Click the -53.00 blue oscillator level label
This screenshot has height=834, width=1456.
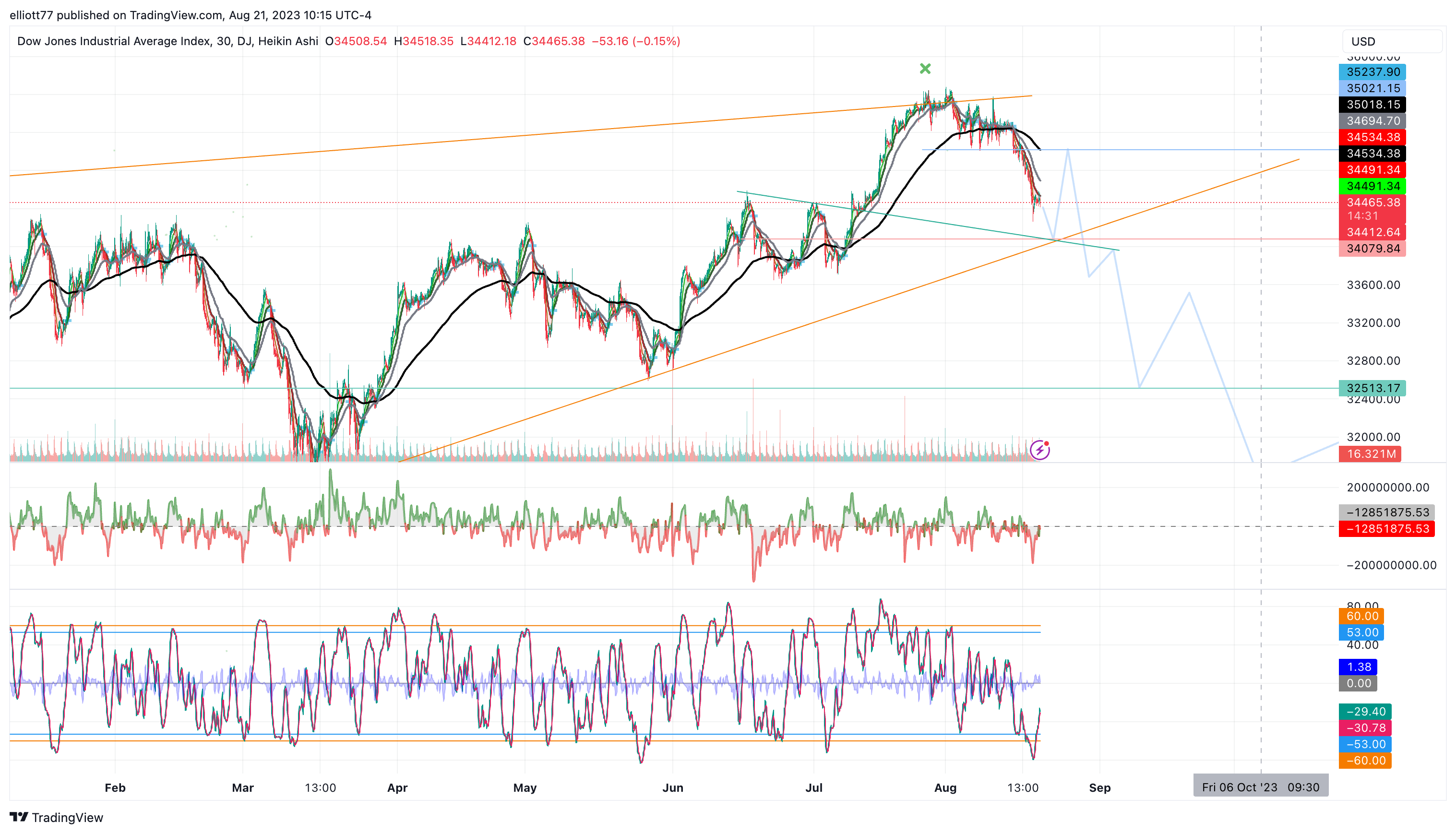point(1365,744)
